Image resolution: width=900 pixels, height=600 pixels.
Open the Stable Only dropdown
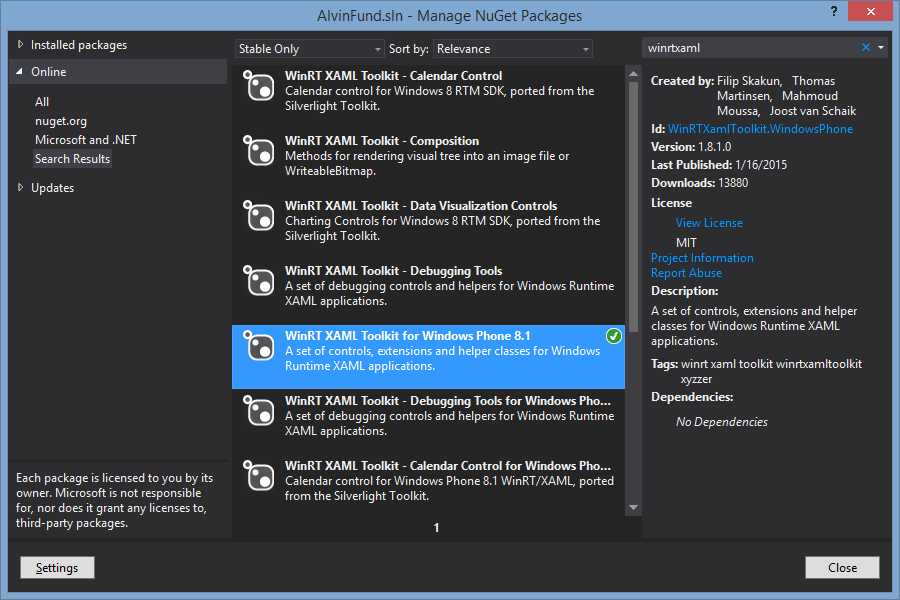pyautogui.click(x=309, y=49)
